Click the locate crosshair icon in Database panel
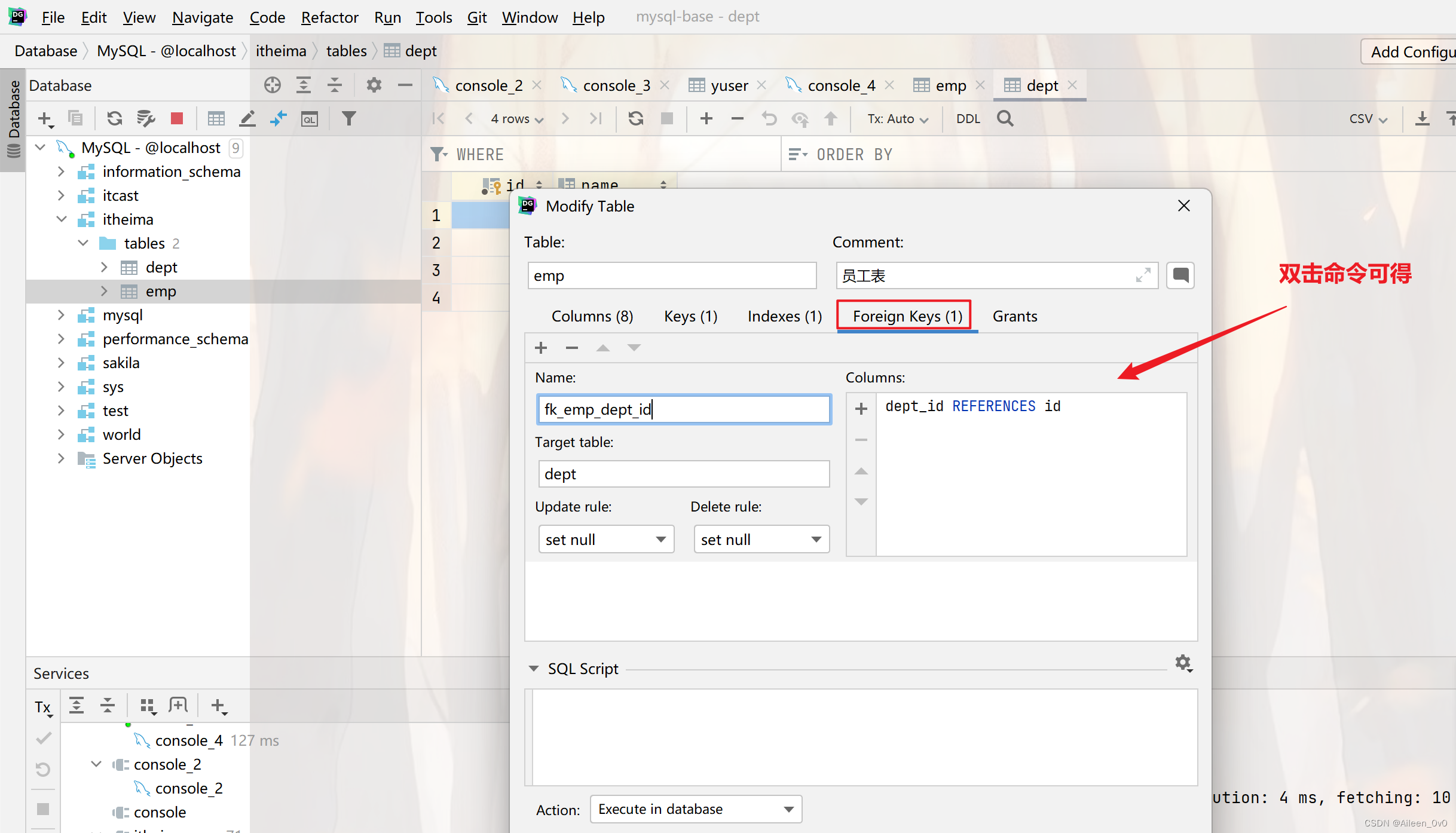Screen dimensions: 1456x833 pyautogui.click(x=273, y=85)
